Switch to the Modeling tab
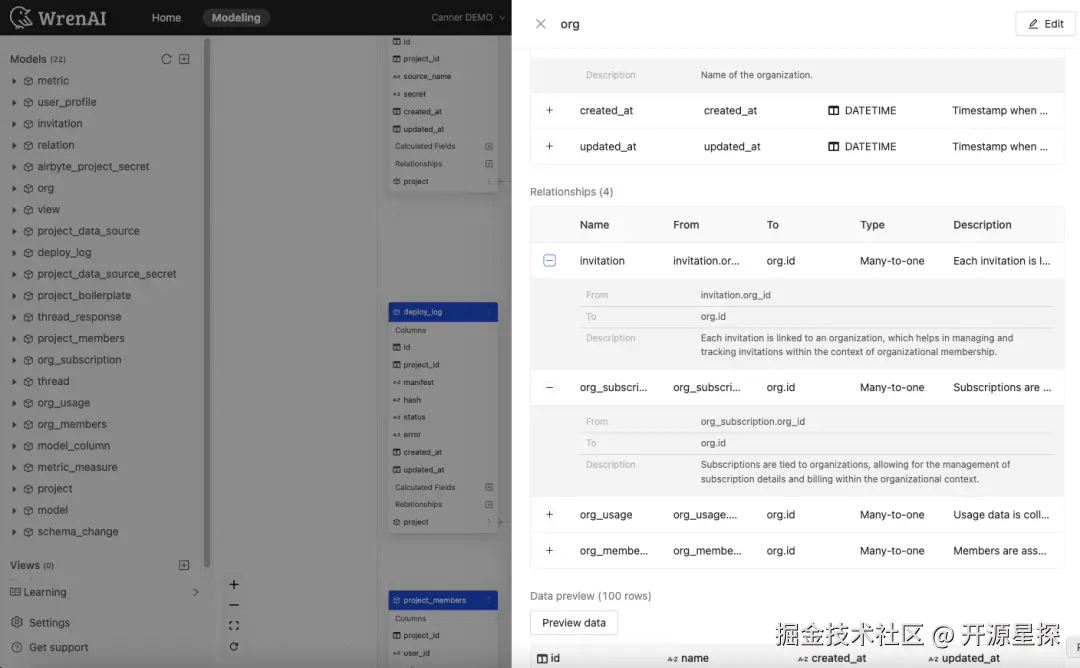The width and height of the screenshot is (1080, 668). 236,18
